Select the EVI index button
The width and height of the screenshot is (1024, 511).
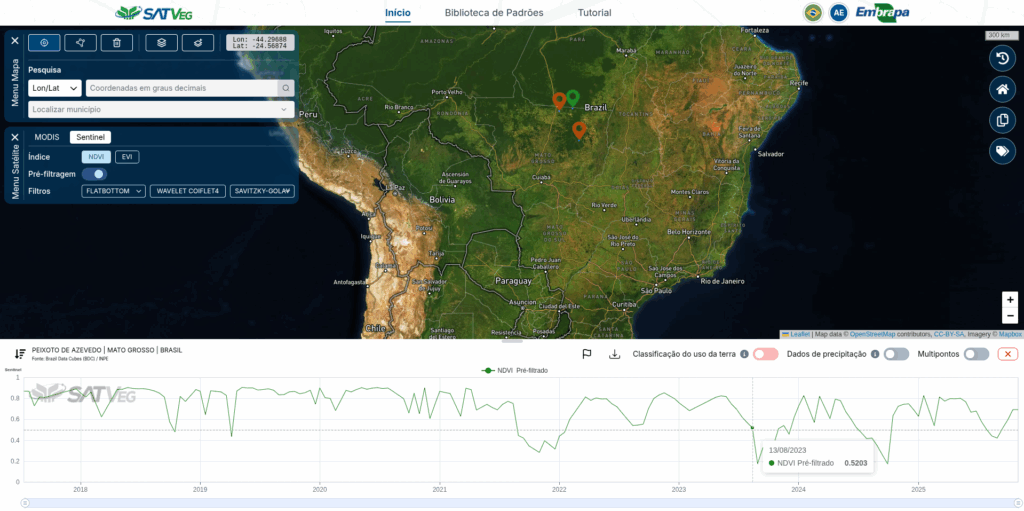tap(127, 157)
